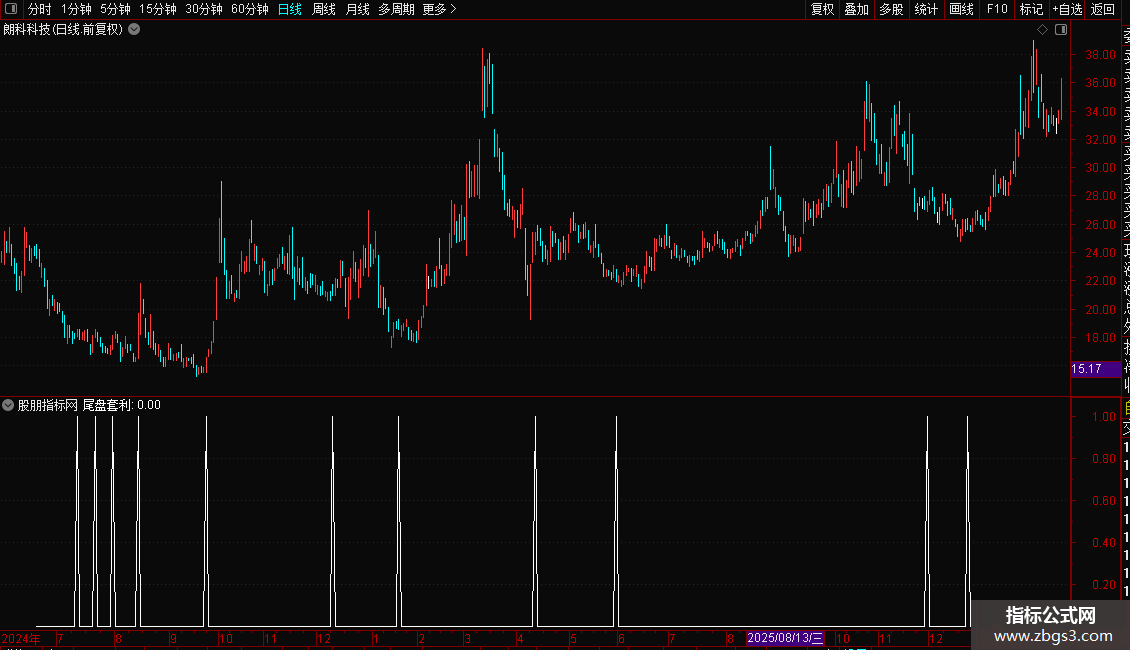Viewport: 1130px width, 650px height.
Task: Click the 2025/08/13/三 date label
Action: click(785, 638)
